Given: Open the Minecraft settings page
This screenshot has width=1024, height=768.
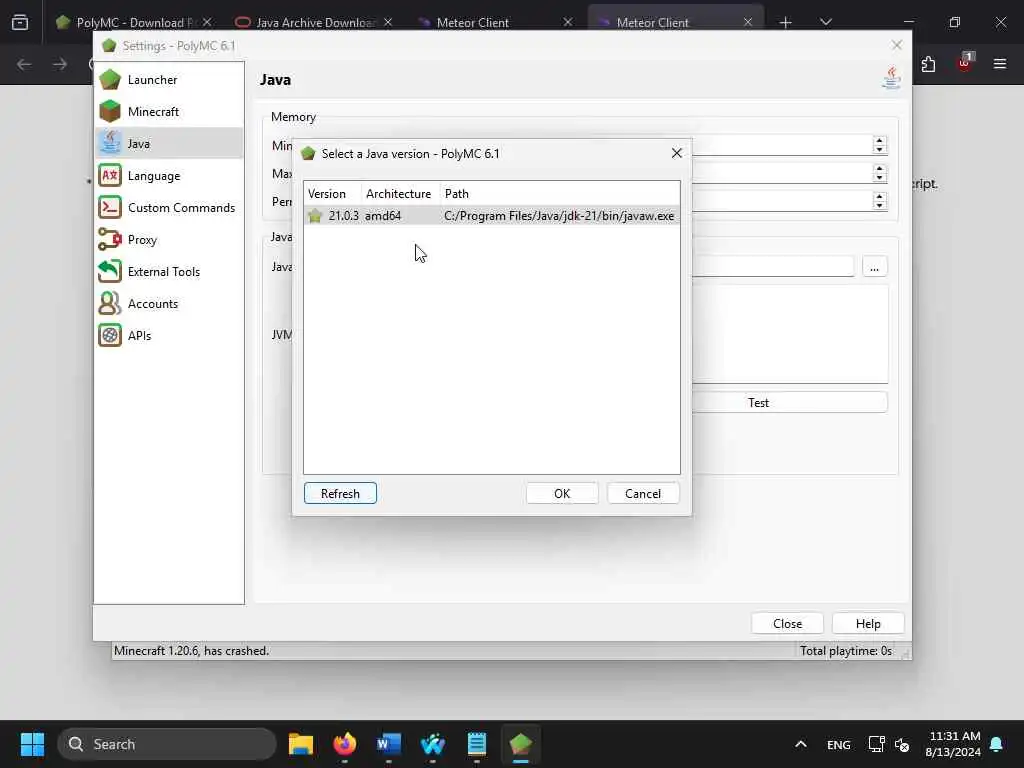Looking at the screenshot, I should [169, 112].
